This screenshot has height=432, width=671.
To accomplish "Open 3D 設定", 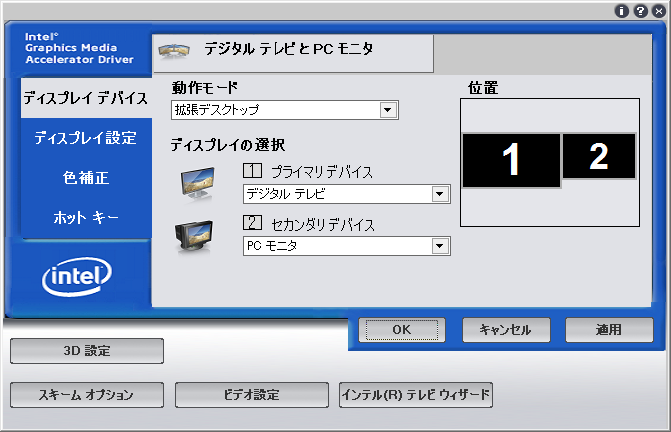I will point(87,351).
